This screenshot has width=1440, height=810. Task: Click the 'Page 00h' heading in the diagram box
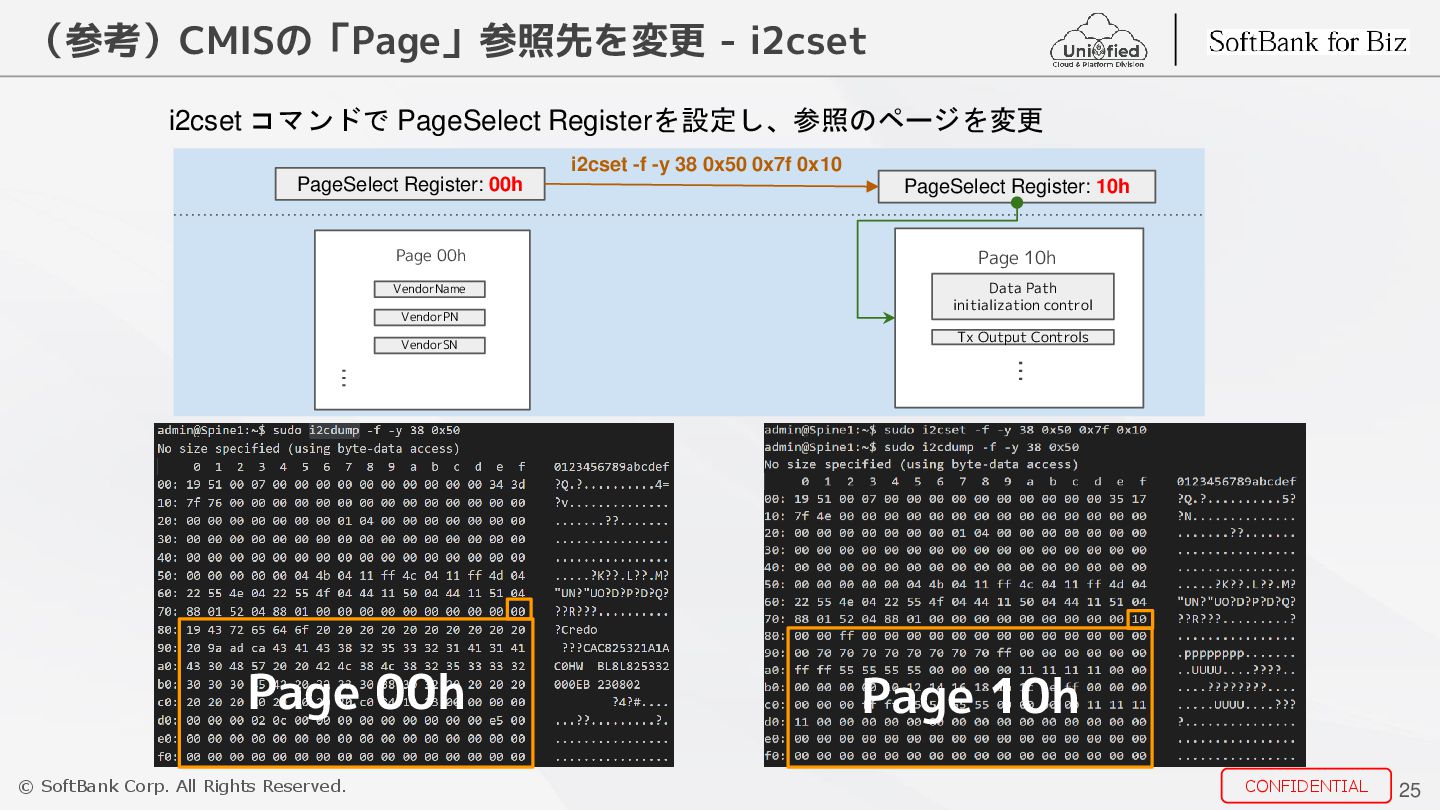tap(430, 256)
